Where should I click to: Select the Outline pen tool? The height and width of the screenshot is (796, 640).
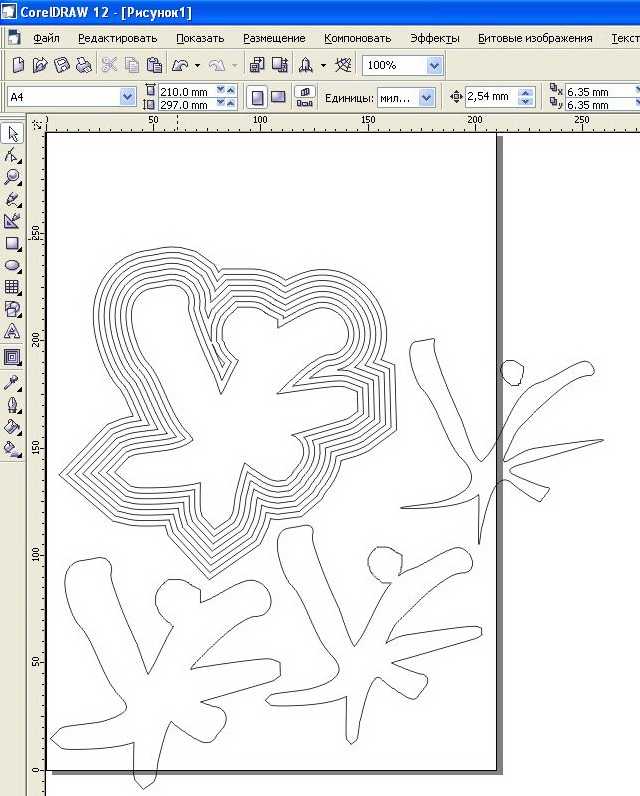coord(12,405)
